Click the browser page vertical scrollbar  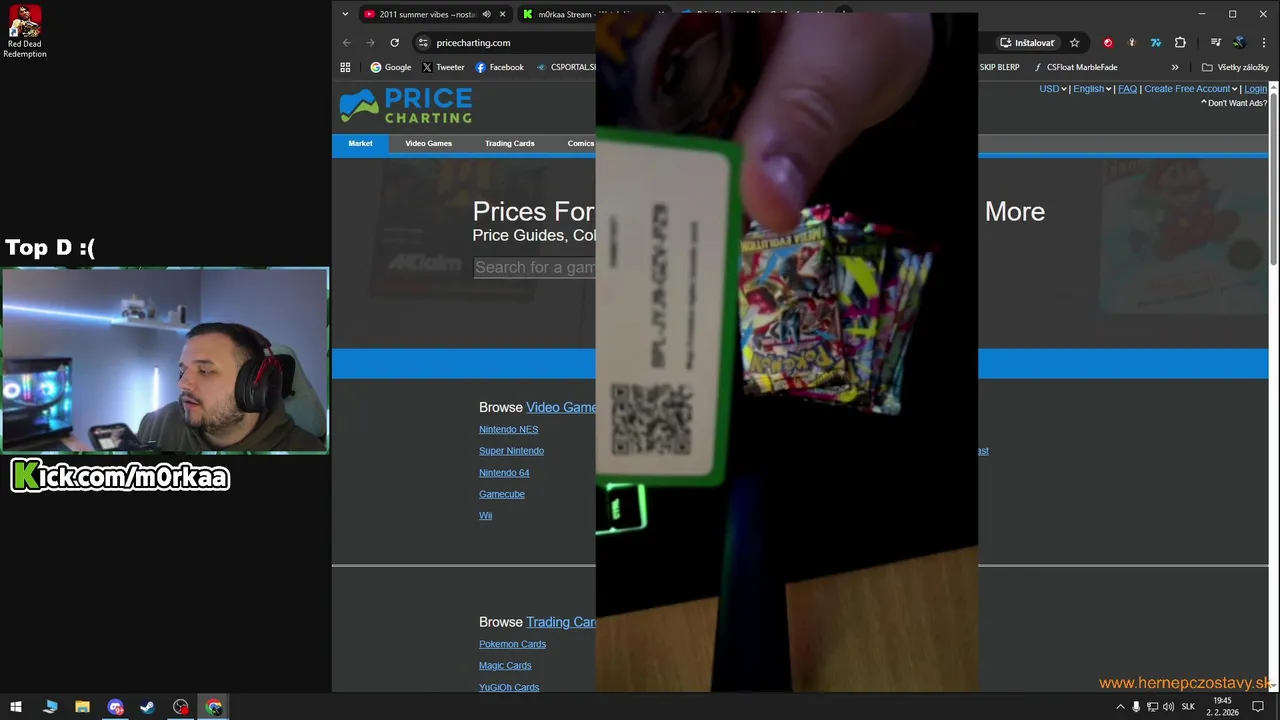click(x=1274, y=180)
